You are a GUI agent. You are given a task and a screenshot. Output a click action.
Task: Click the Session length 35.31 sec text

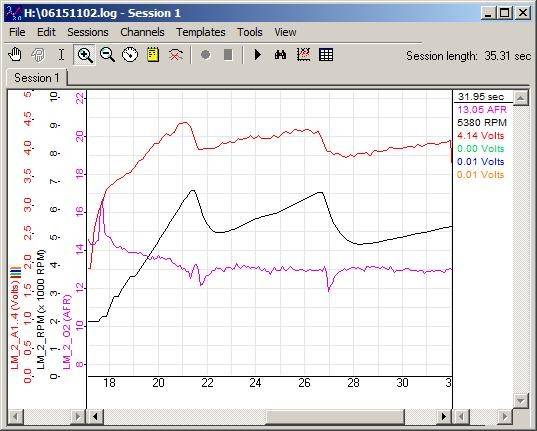(469, 56)
